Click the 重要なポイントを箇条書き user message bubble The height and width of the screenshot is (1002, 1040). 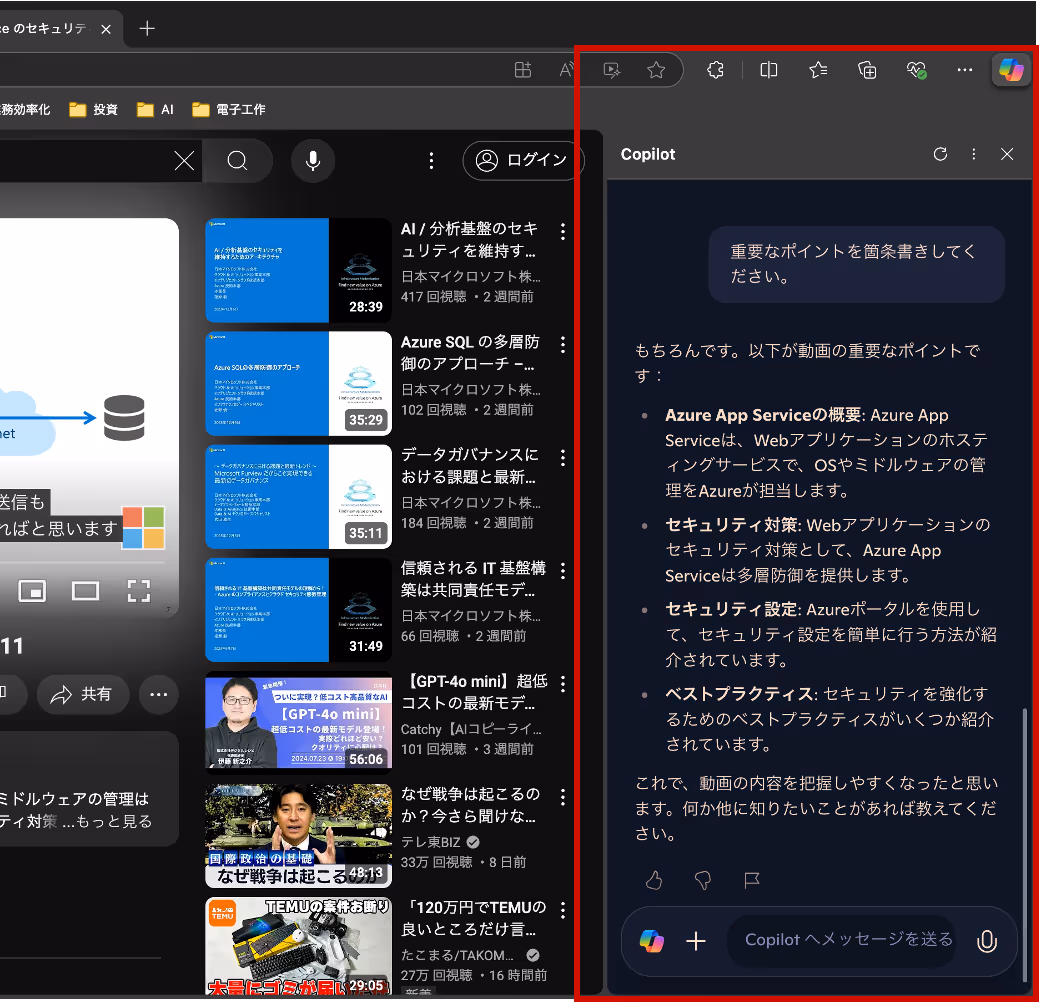pyautogui.click(x=856, y=264)
